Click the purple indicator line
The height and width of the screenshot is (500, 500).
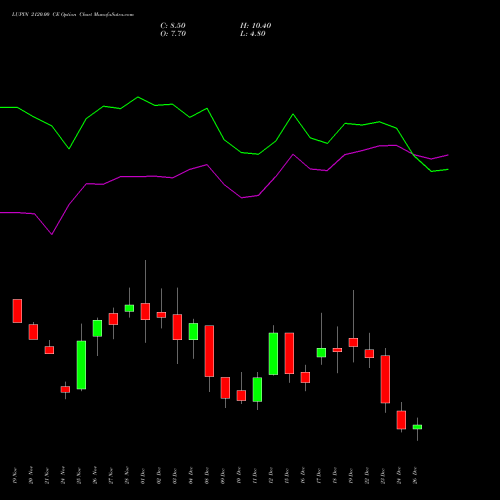[224, 184]
